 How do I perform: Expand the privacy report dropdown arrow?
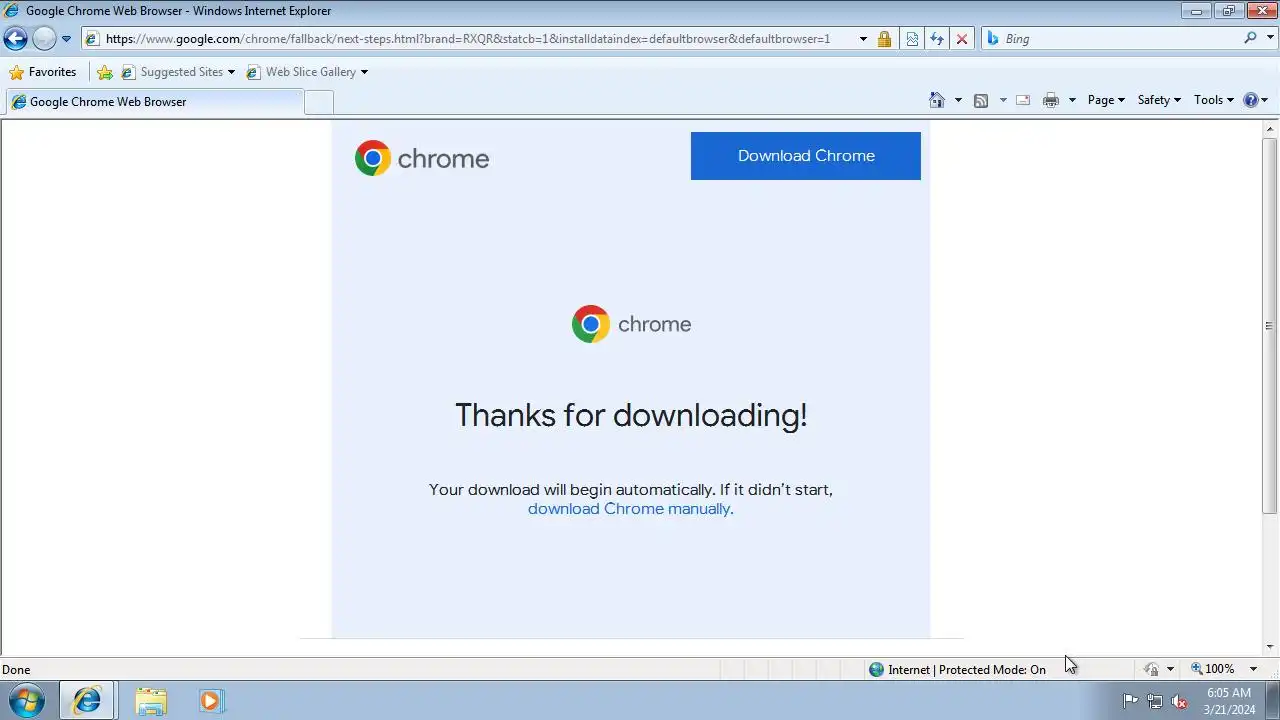coord(1170,670)
